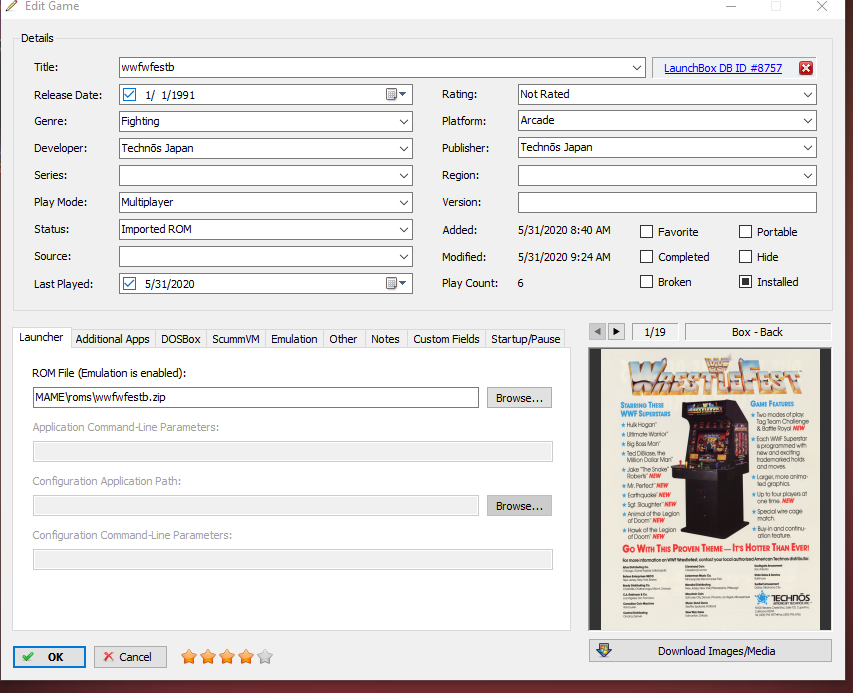Image resolution: width=853 pixels, height=693 pixels.
Task: Set rating to one star
Action: pyautogui.click(x=189, y=657)
